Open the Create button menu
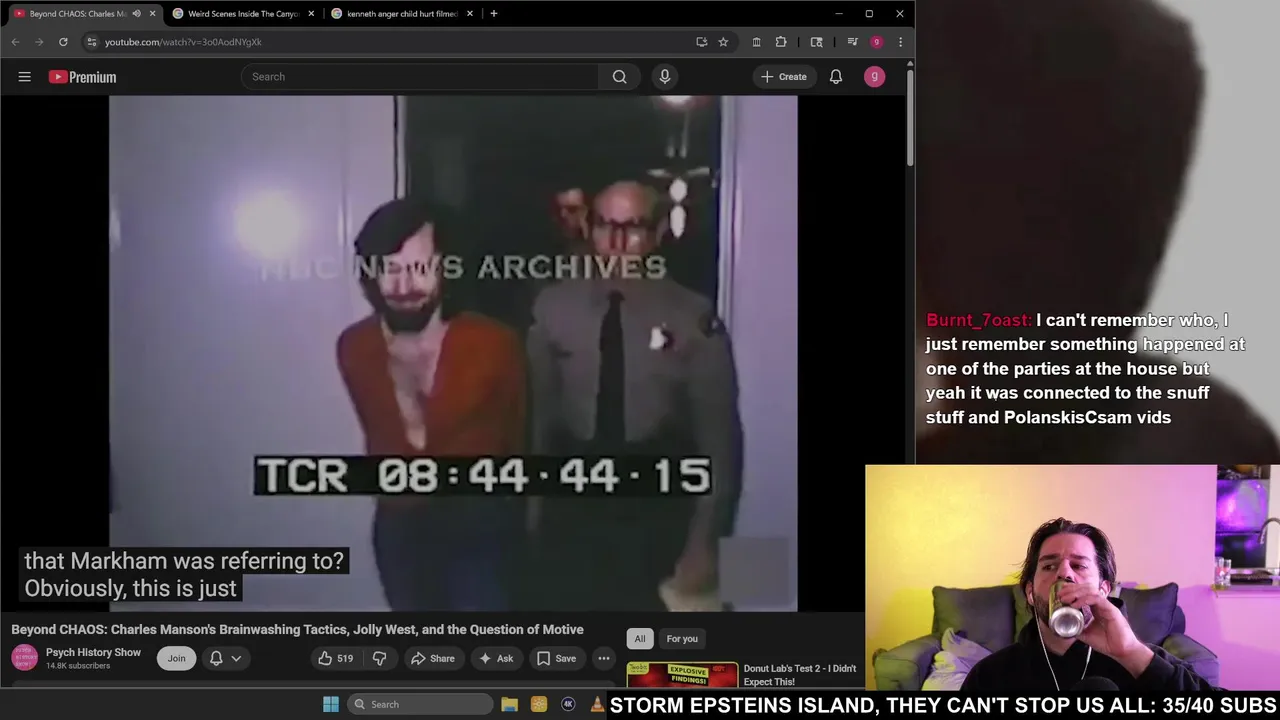Viewport: 1280px width, 720px height. 784,77
